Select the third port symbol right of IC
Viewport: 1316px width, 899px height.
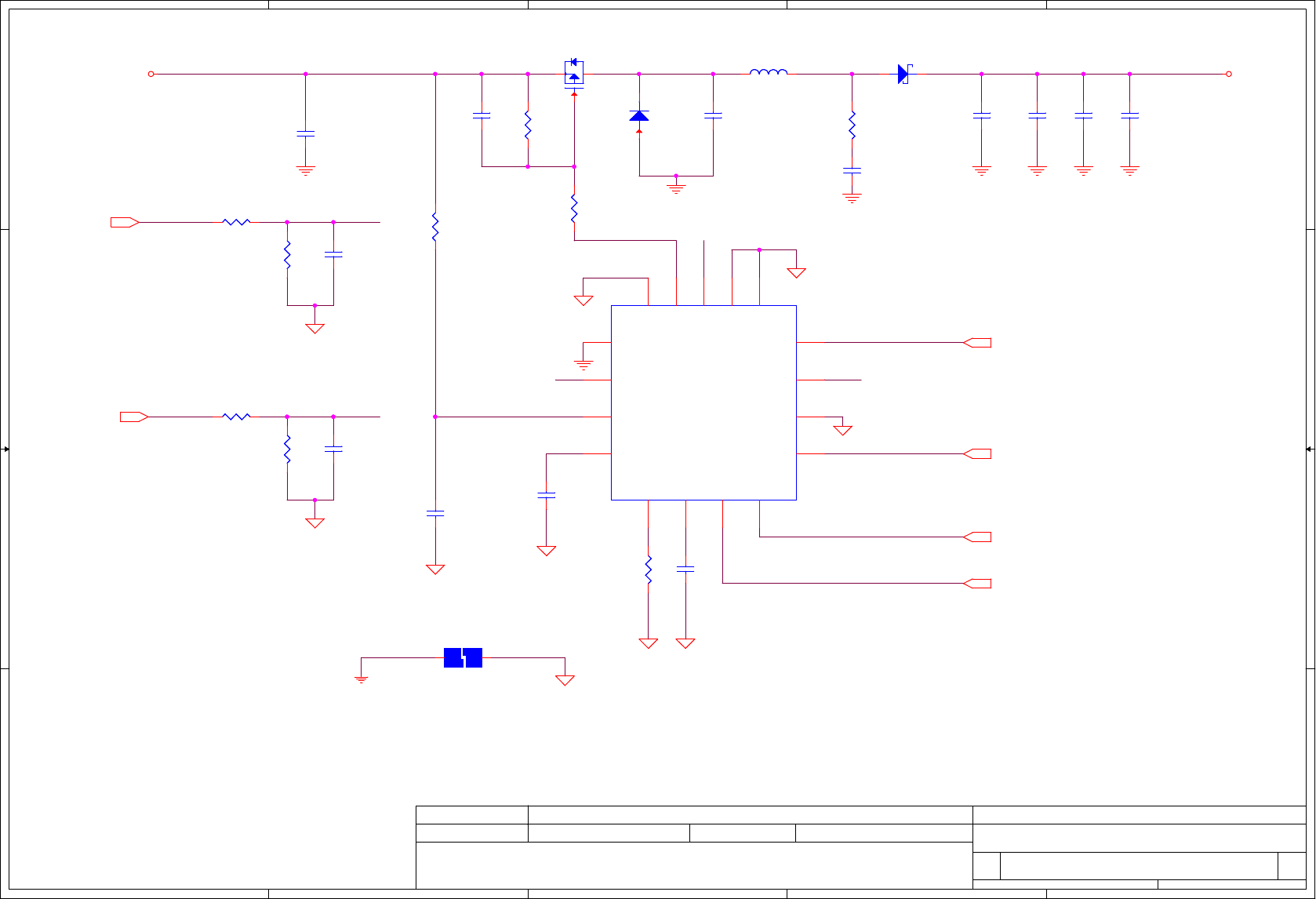[x=976, y=537]
